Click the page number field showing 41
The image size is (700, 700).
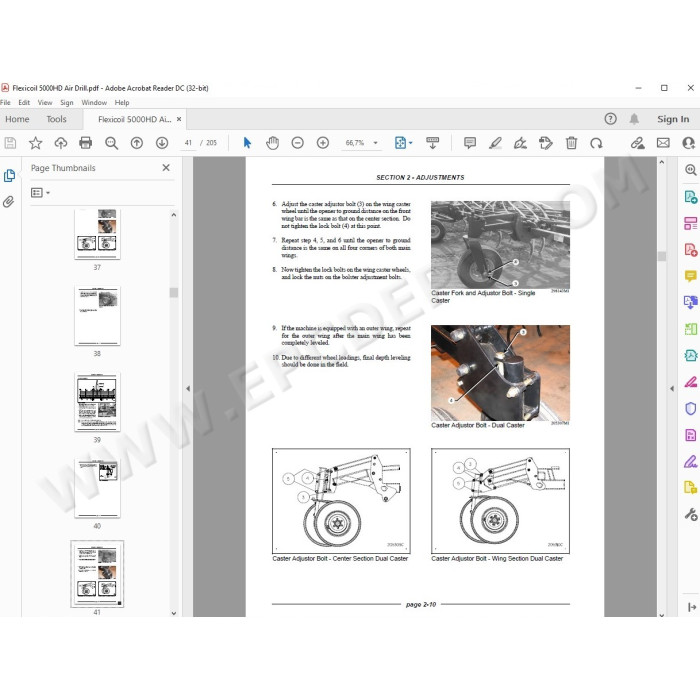point(188,143)
